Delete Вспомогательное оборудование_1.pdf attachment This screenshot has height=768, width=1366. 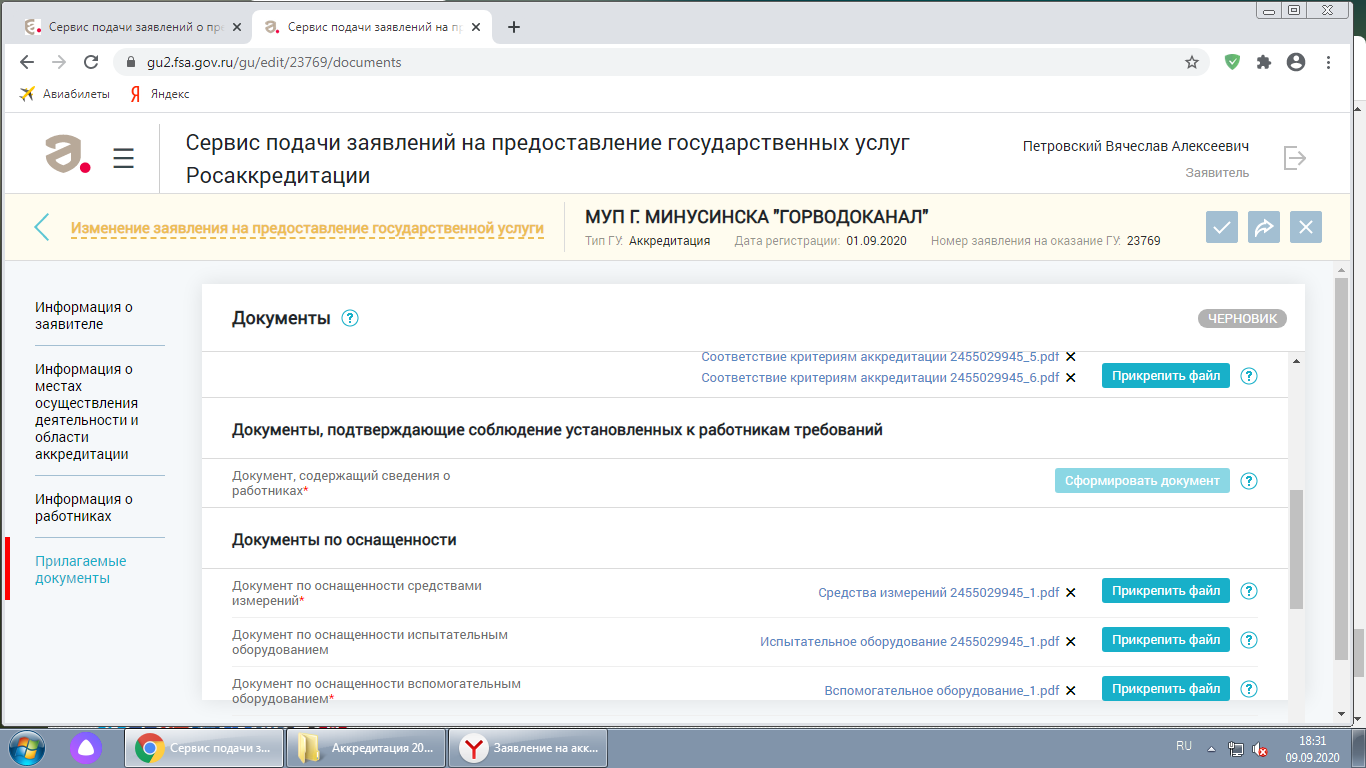click(1071, 690)
